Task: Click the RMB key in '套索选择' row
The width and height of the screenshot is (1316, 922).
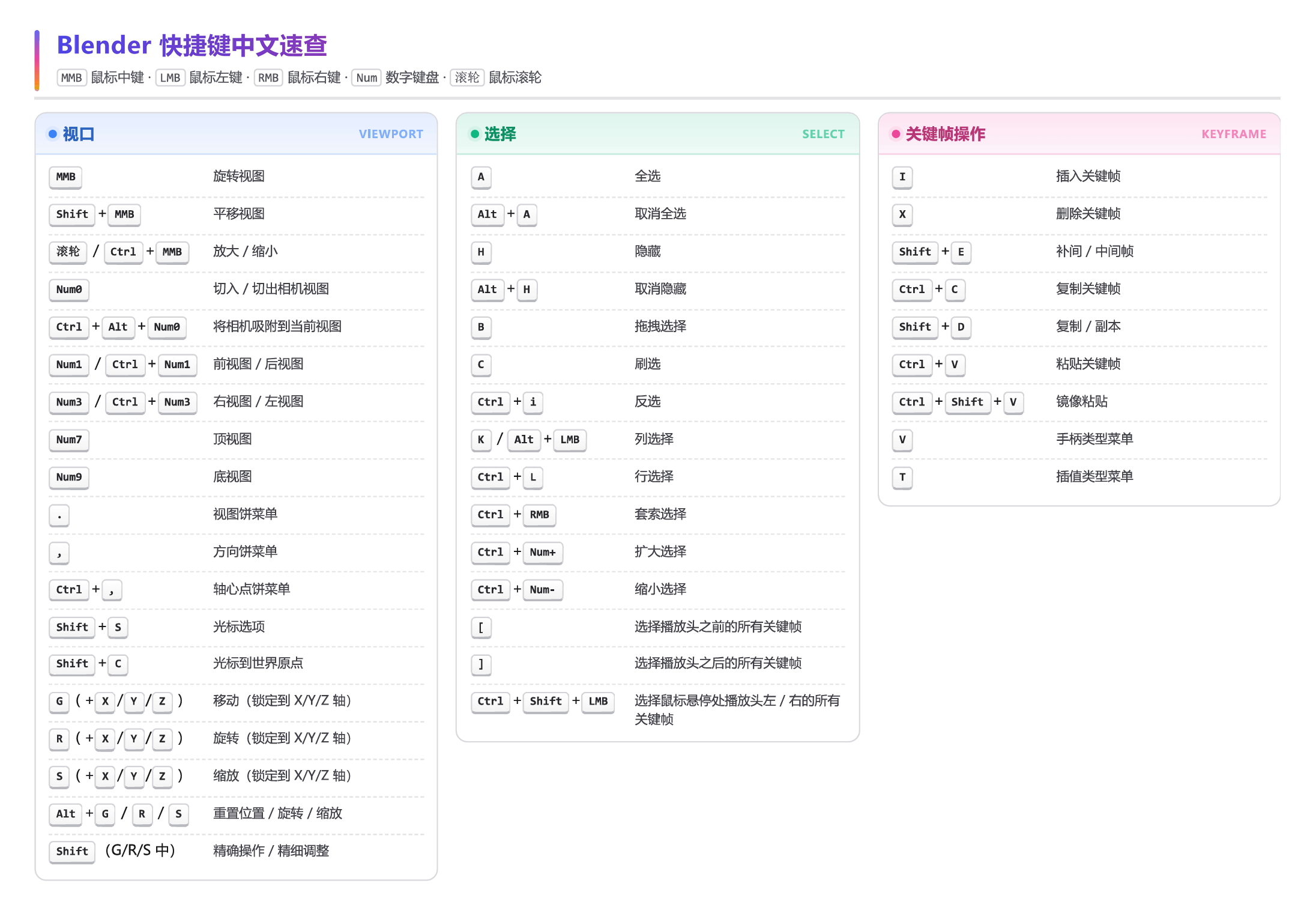Action: (539, 515)
